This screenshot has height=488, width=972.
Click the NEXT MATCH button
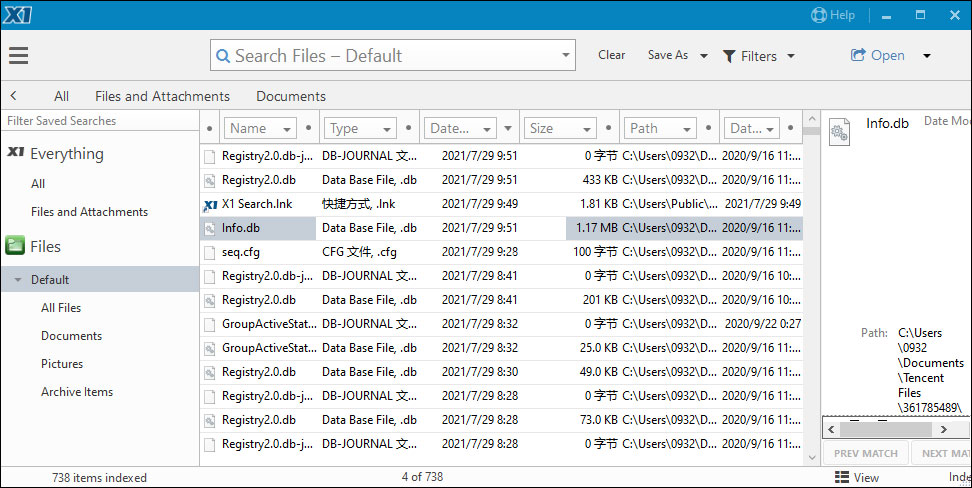point(941,453)
